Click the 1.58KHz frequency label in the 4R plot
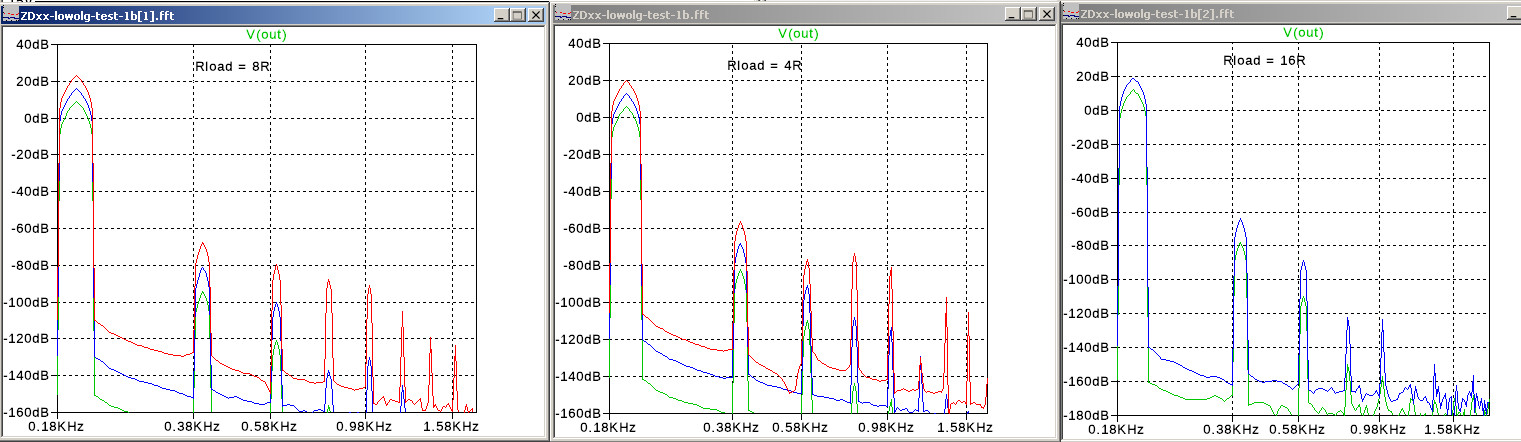Viewport: 1521px width, 442px height. pyautogui.click(x=964, y=427)
